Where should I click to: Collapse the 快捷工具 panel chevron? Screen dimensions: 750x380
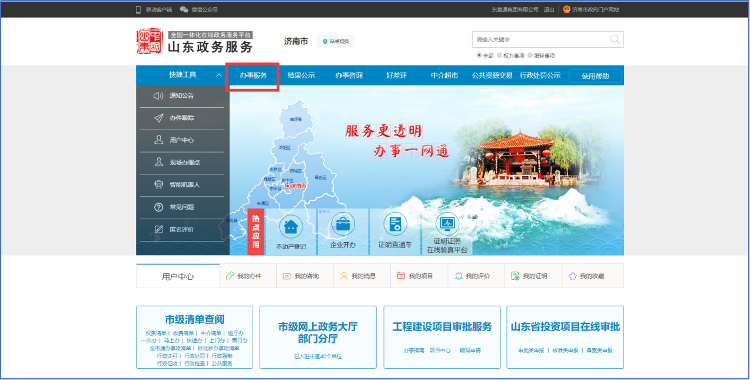click(219, 76)
